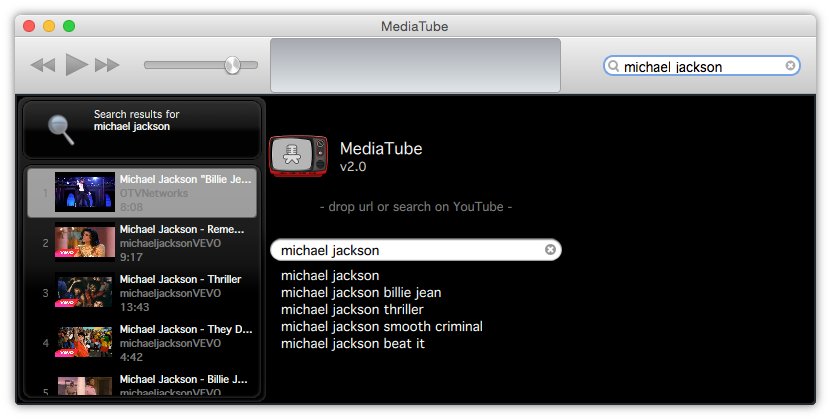The height and width of the screenshot is (420, 831).
Task: Click the search results magnifying glass icon
Action: 61,129
